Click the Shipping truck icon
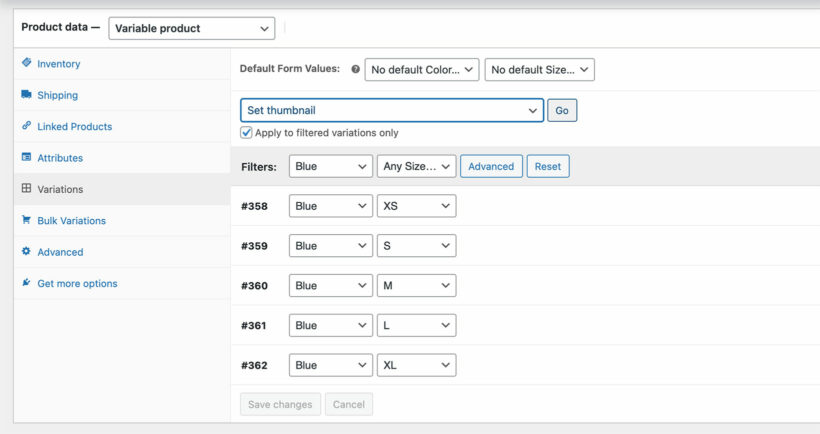This screenshot has width=820, height=434. 26,95
